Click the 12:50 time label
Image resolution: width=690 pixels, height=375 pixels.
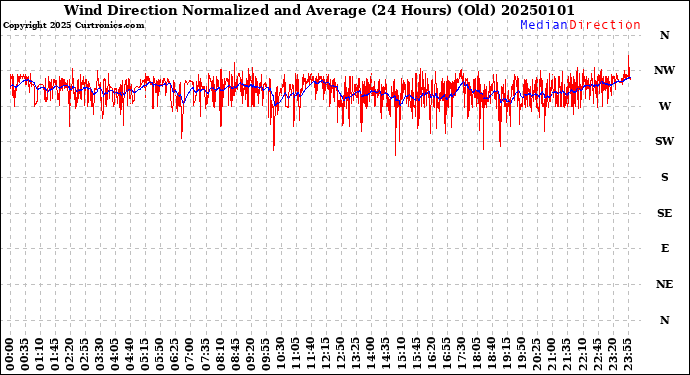(x=341, y=354)
